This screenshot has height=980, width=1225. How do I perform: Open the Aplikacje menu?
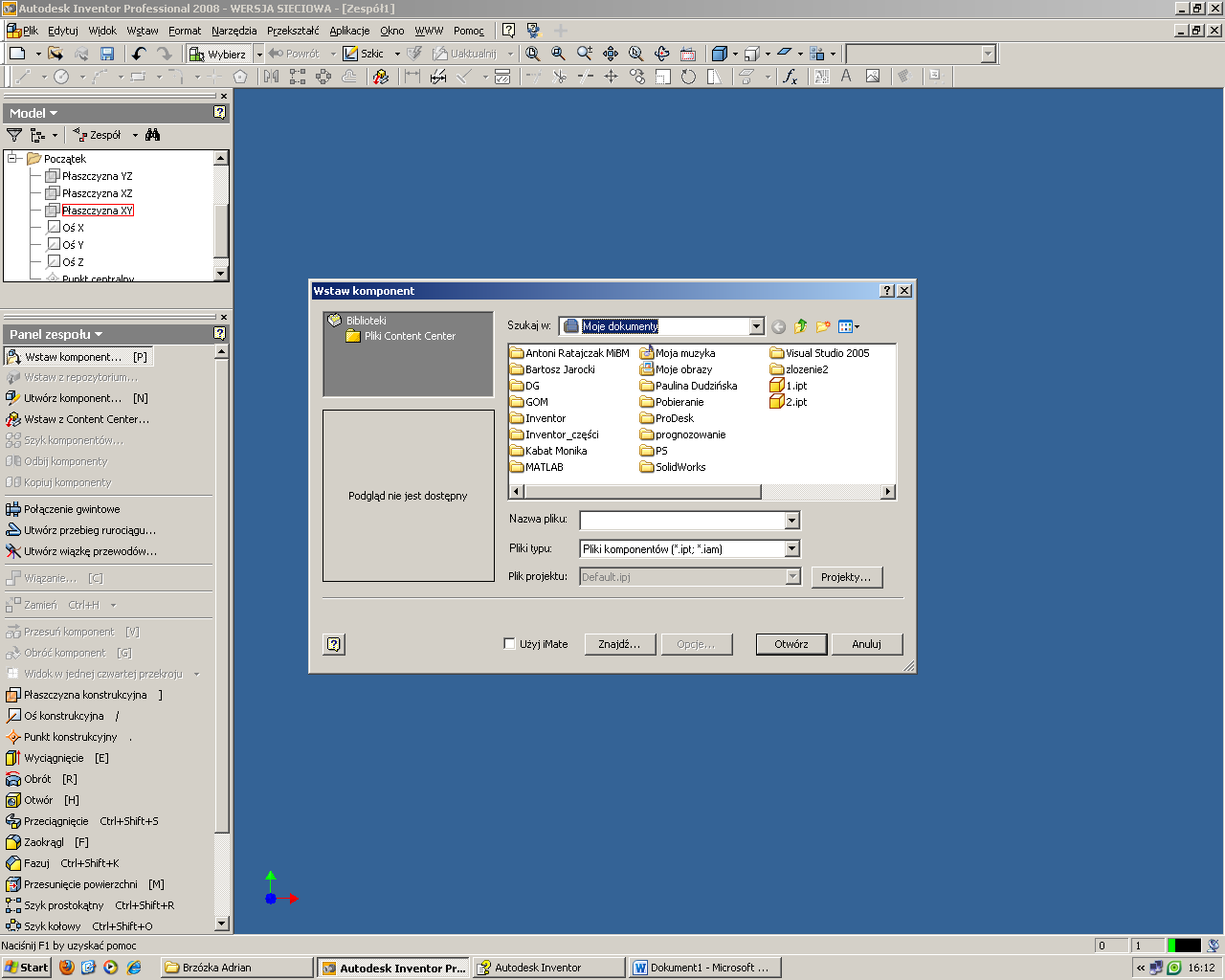[x=349, y=31]
